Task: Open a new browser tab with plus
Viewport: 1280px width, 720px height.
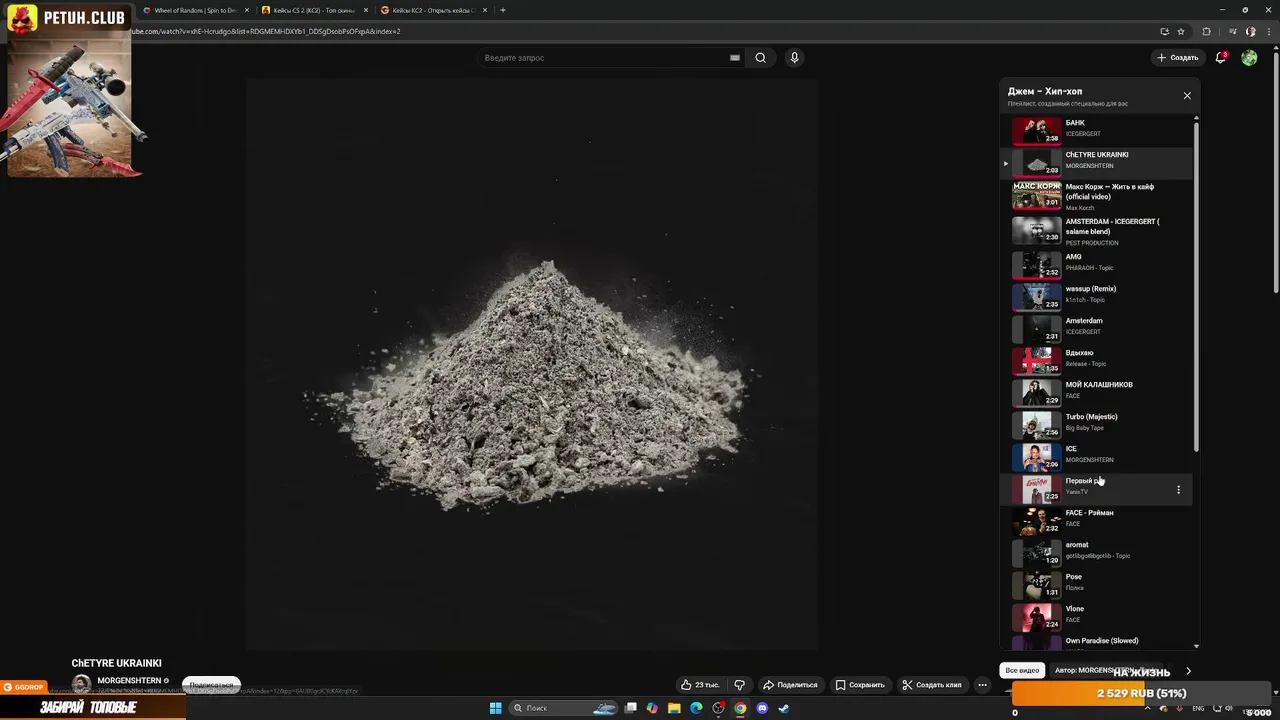Action: tap(503, 10)
